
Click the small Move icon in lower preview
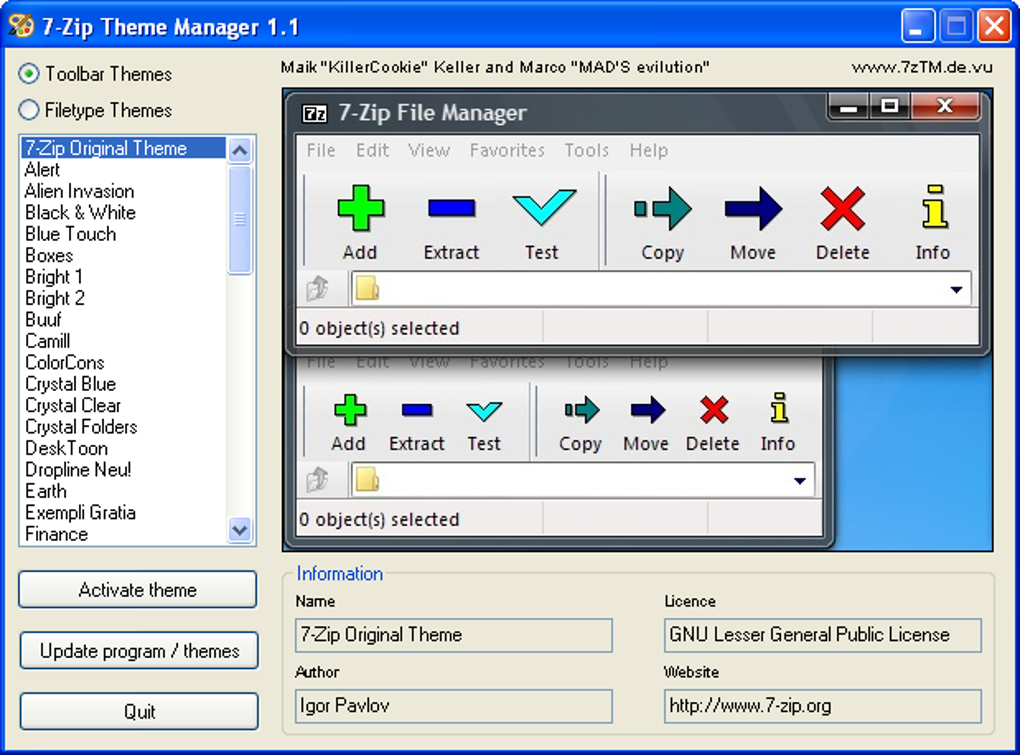[647, 410]
